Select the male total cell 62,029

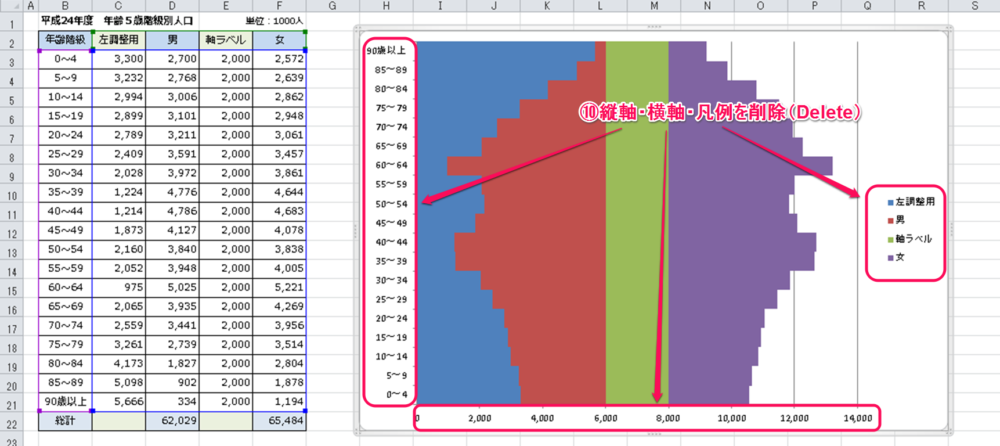[172, 424]
